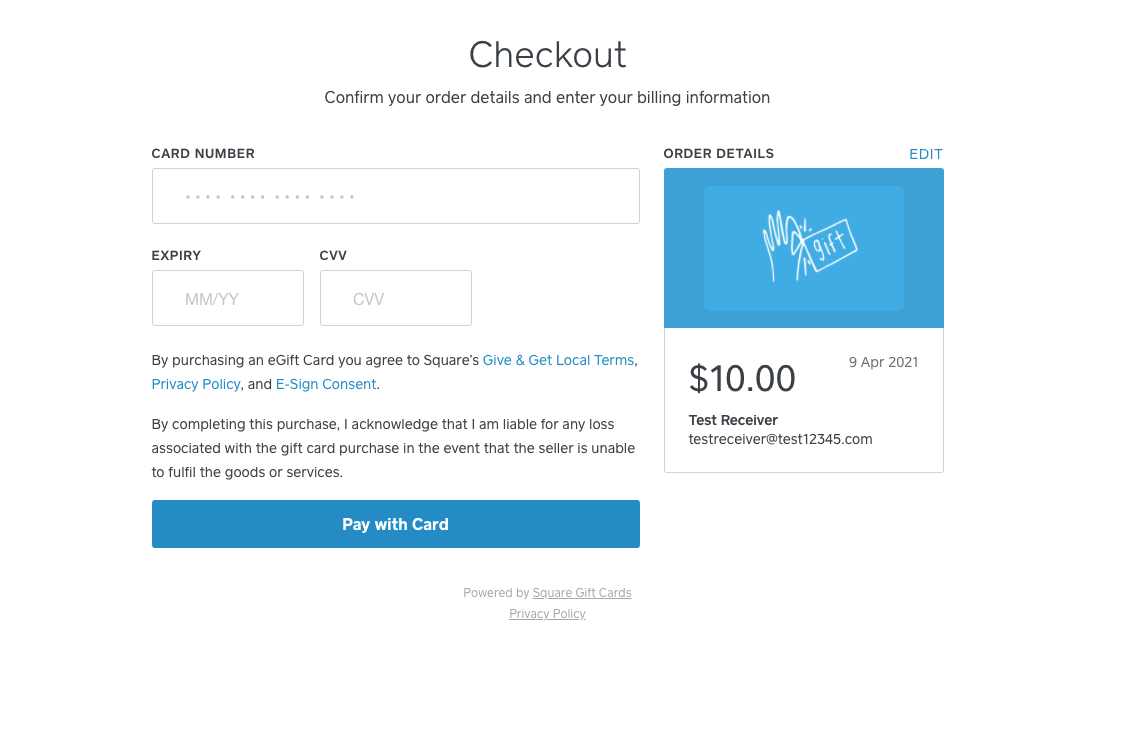This screenshot has height=742, width=1143.
Task: Click the hand holding gift illustration
Action: tap(809, 246)
